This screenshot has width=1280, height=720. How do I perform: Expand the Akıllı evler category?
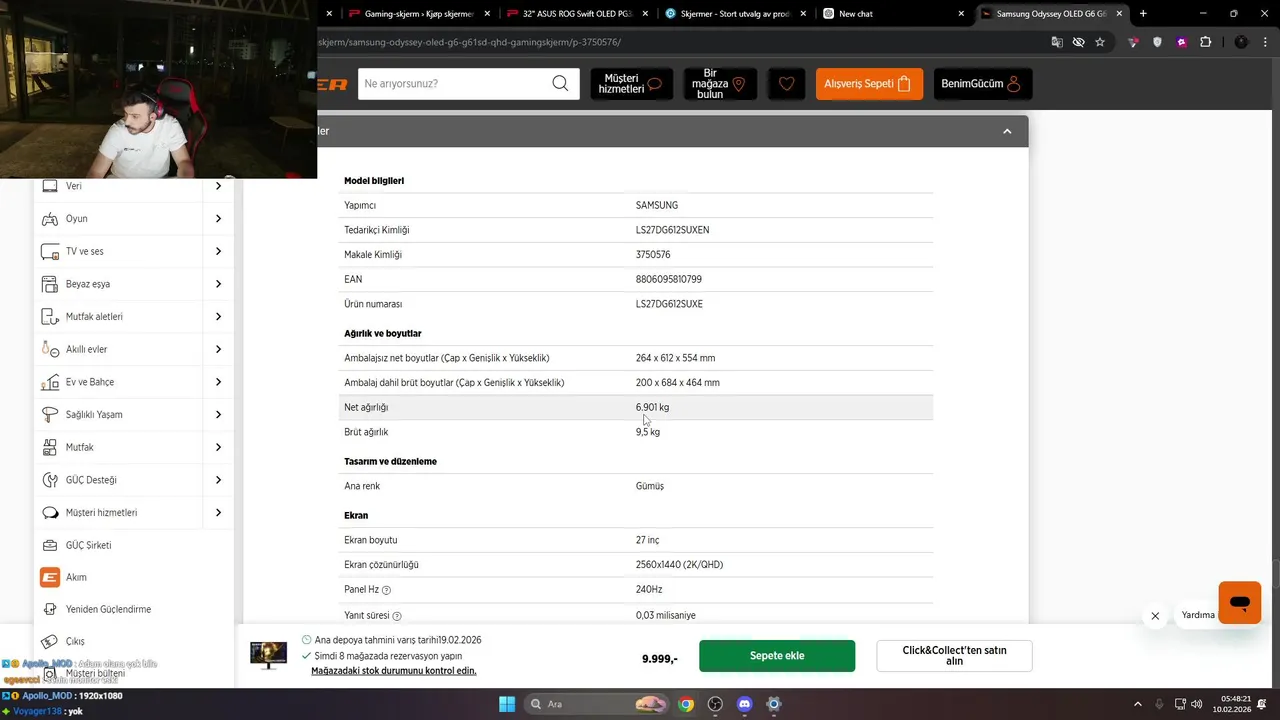coord(218,349)
